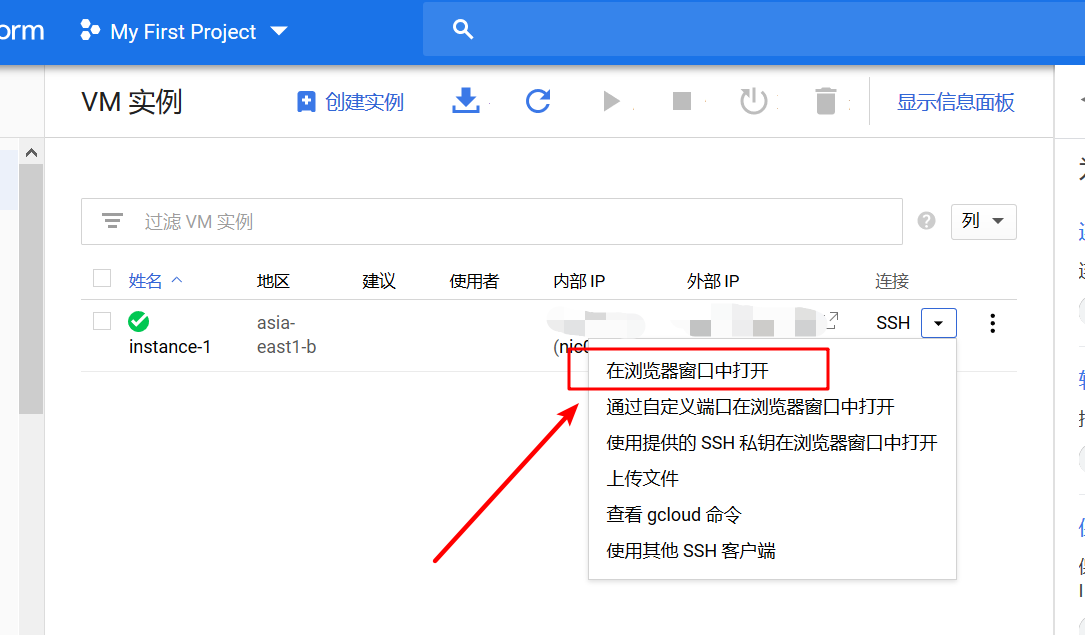Stop the running instance
Image resolution: width=1085 pixels, height=635 pixels.
[x=683, y=100]
